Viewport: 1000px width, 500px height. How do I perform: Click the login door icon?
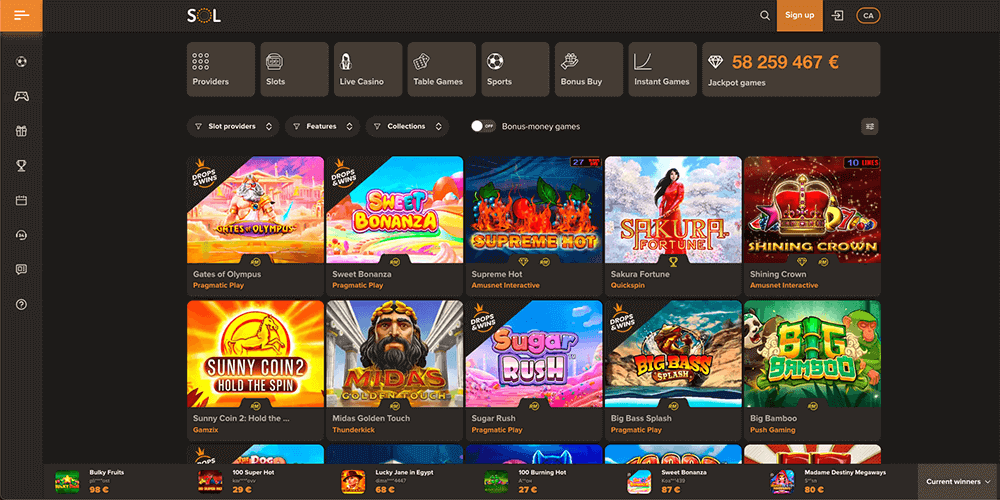pyautogui.click(x=837, y=15)
